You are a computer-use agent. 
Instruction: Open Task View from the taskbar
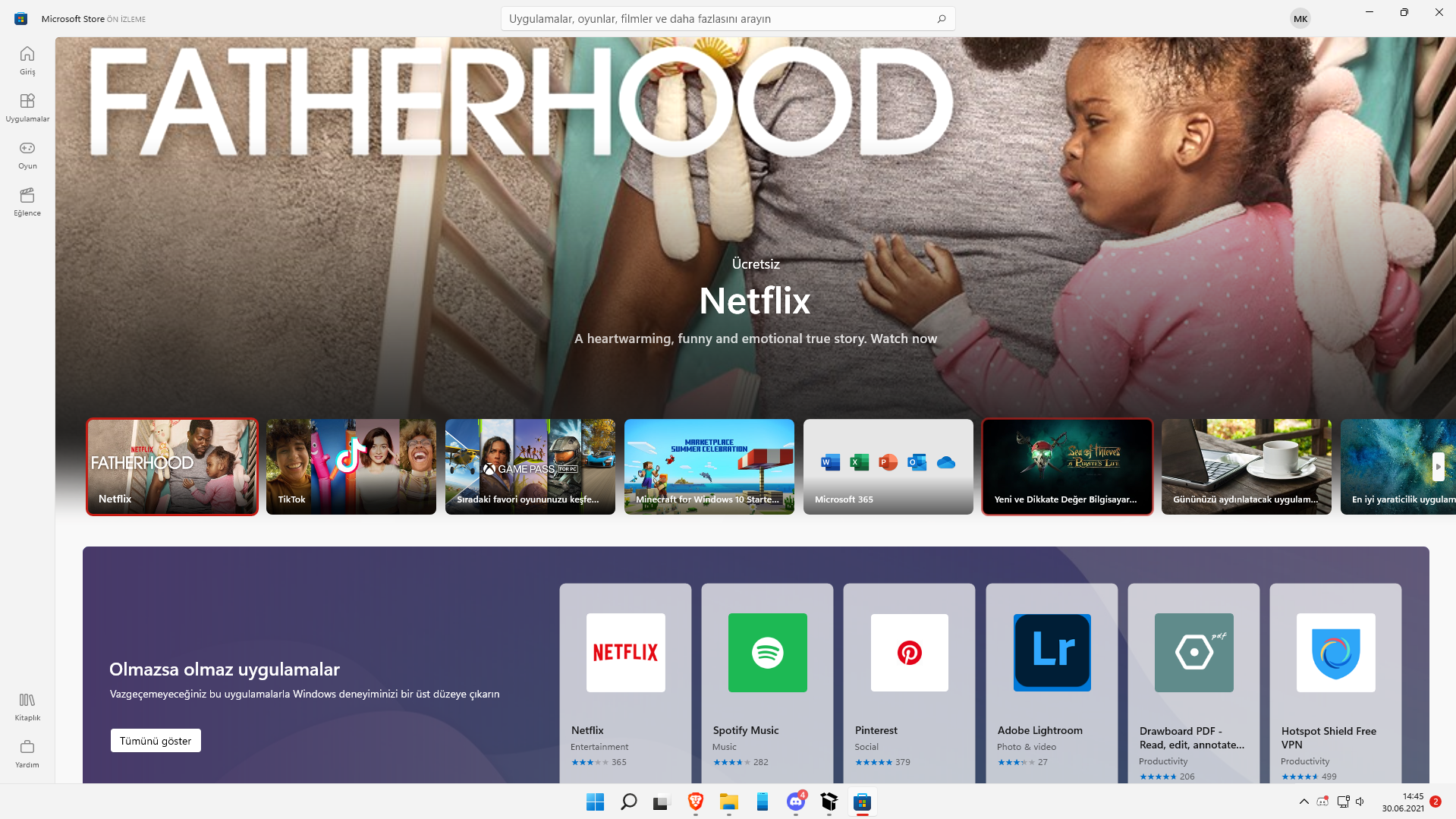coord(662,802)
